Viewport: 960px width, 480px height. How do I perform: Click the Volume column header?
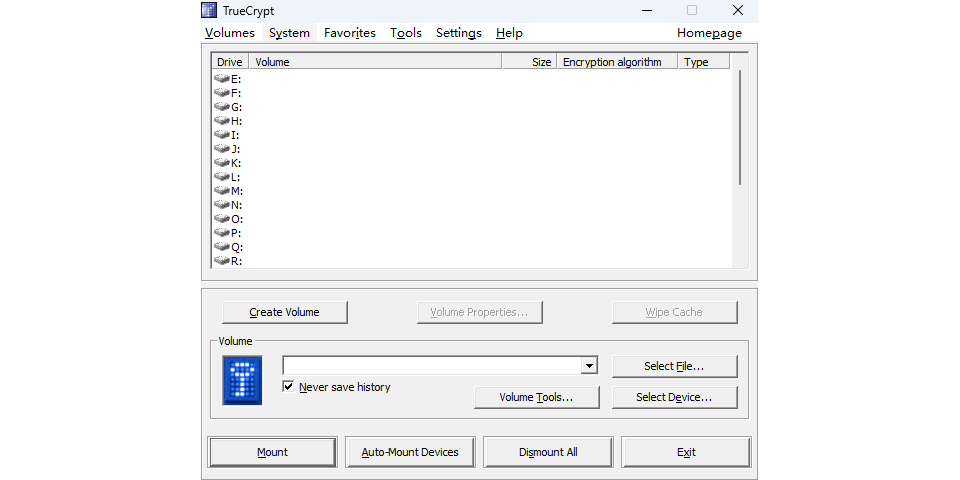376,62
